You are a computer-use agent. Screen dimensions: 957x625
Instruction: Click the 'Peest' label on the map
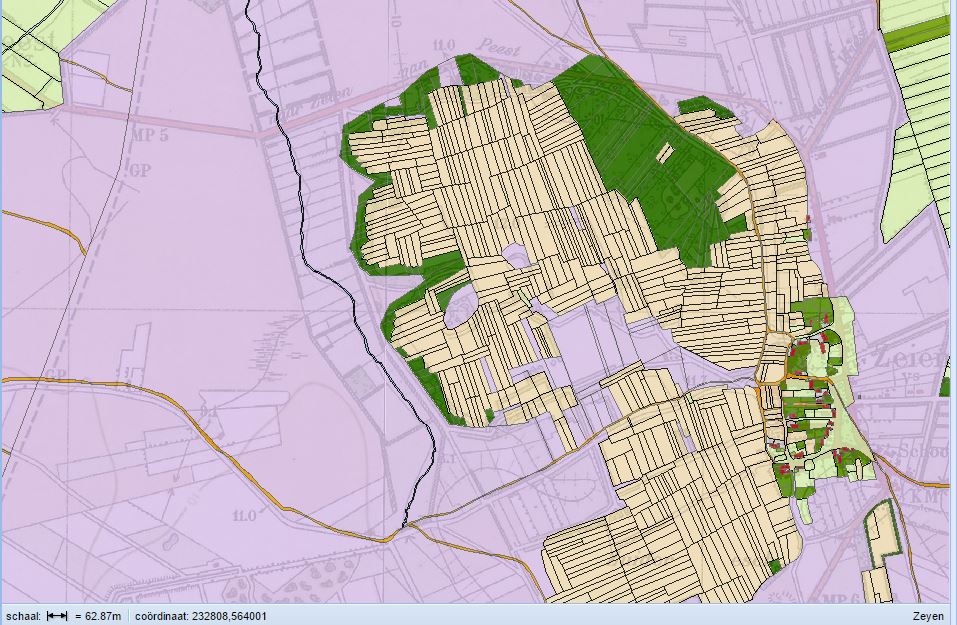pyautogui.click(x=498, y=46)
